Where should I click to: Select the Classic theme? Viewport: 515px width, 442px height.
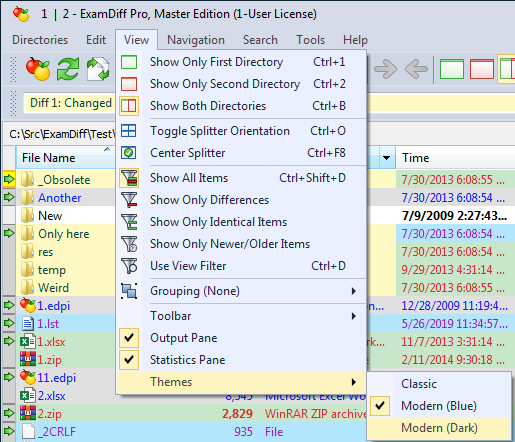(x=439, y=384)
